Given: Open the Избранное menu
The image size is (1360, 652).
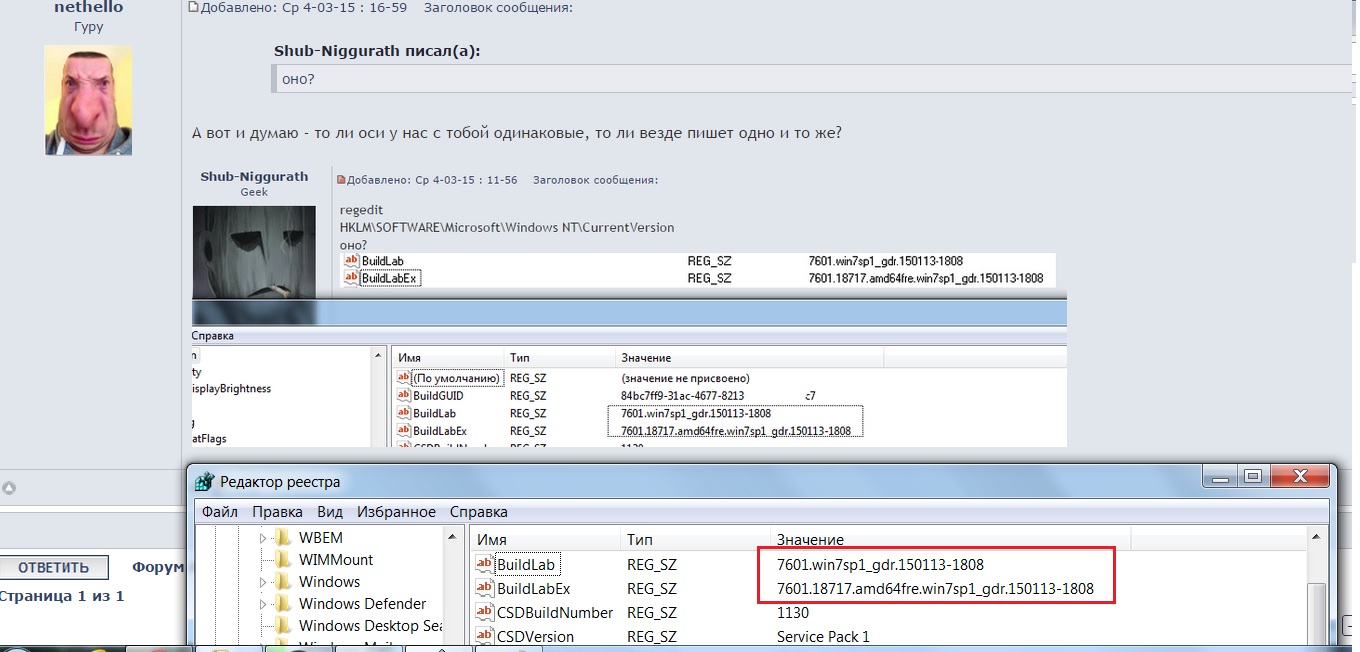Looking at the screenshot, I should click(x=396, y=512).
